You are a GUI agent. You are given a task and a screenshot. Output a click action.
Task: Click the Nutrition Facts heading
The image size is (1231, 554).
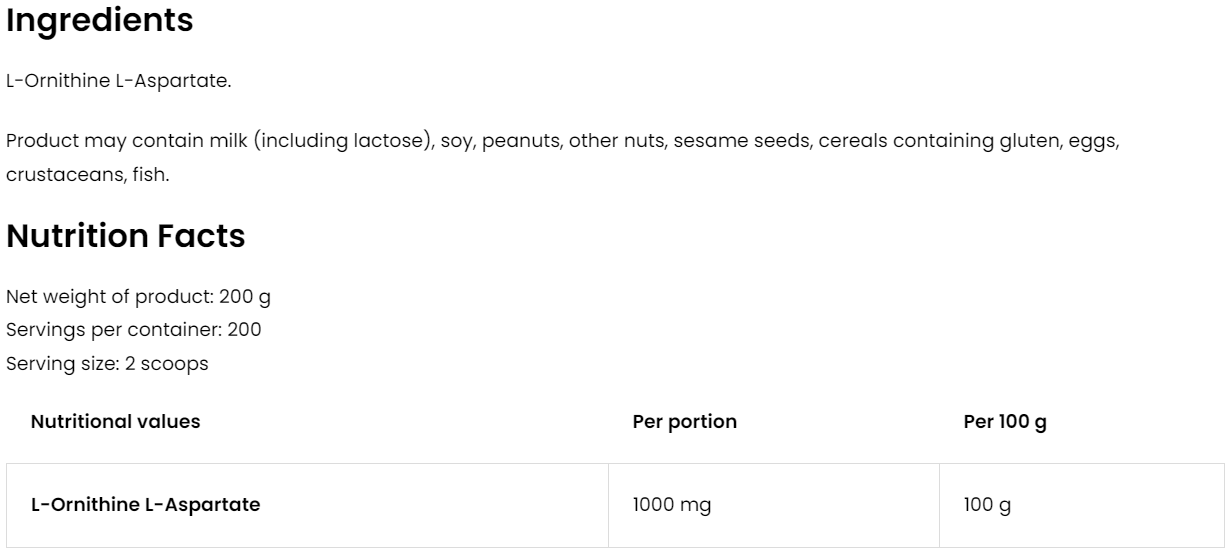pyautogui.click(x=125, y=236)
